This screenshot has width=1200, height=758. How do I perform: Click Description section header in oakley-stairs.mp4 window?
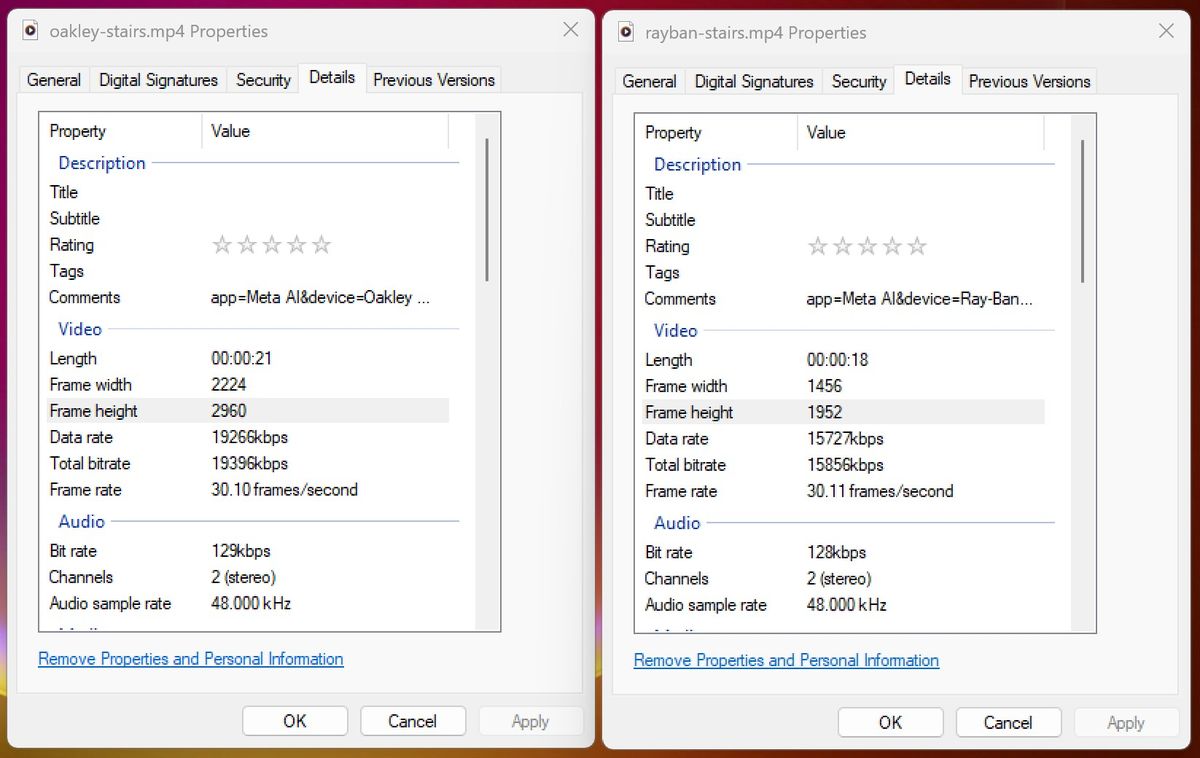tap(102, 162)
